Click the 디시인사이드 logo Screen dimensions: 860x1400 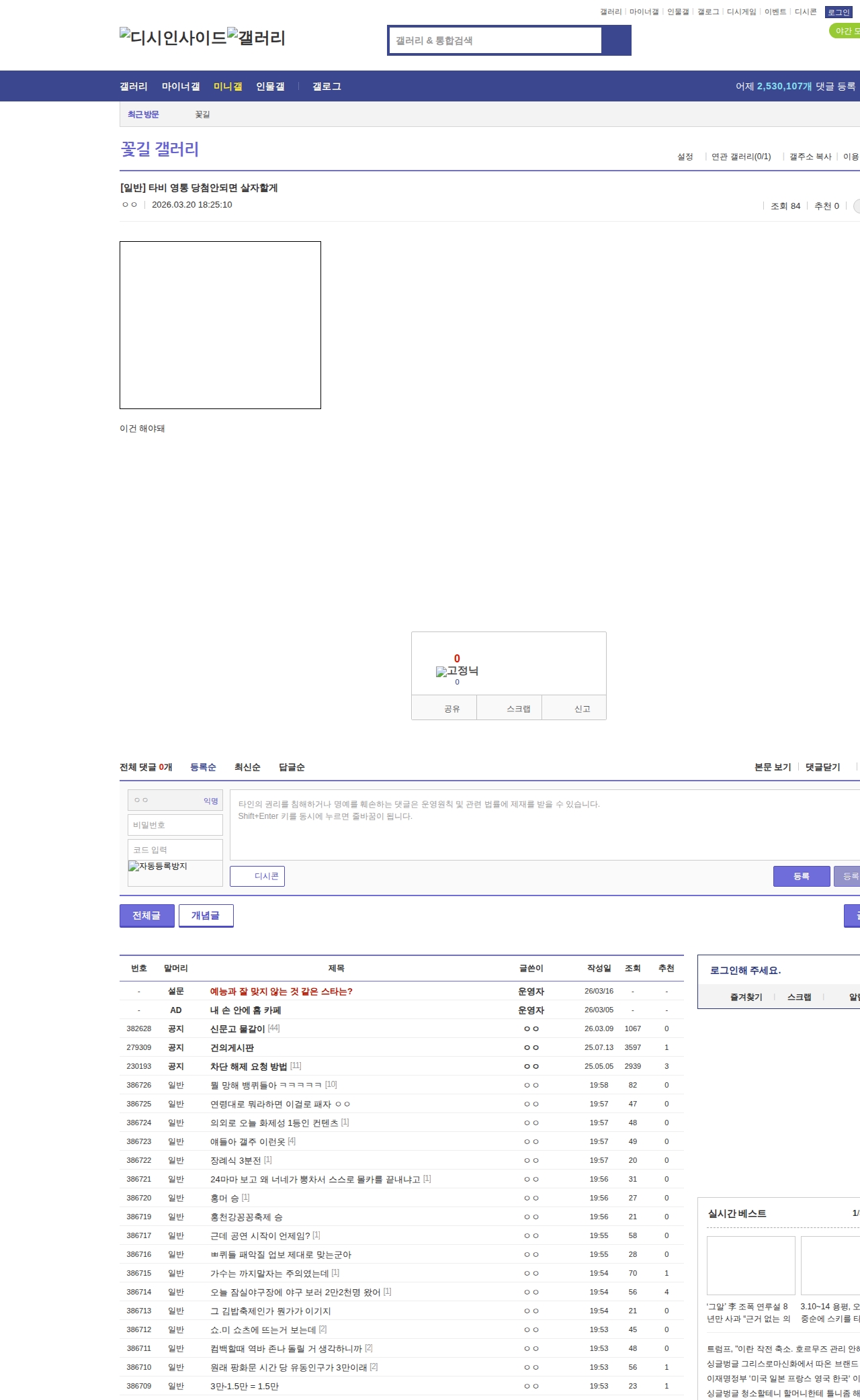pyautogui.click(x=173, y=38)
